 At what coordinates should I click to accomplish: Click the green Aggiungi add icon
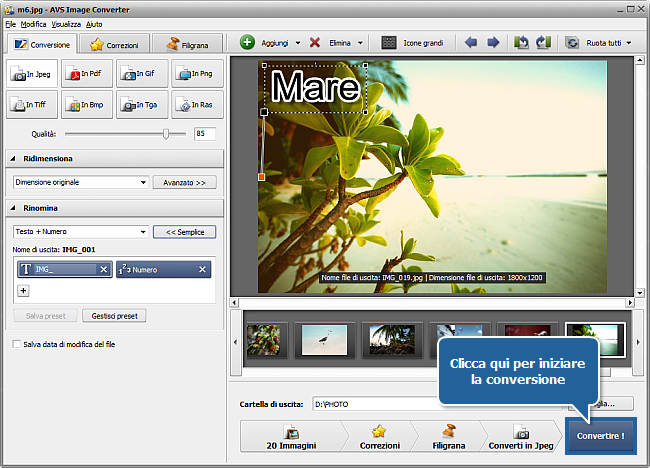[248, 43]
